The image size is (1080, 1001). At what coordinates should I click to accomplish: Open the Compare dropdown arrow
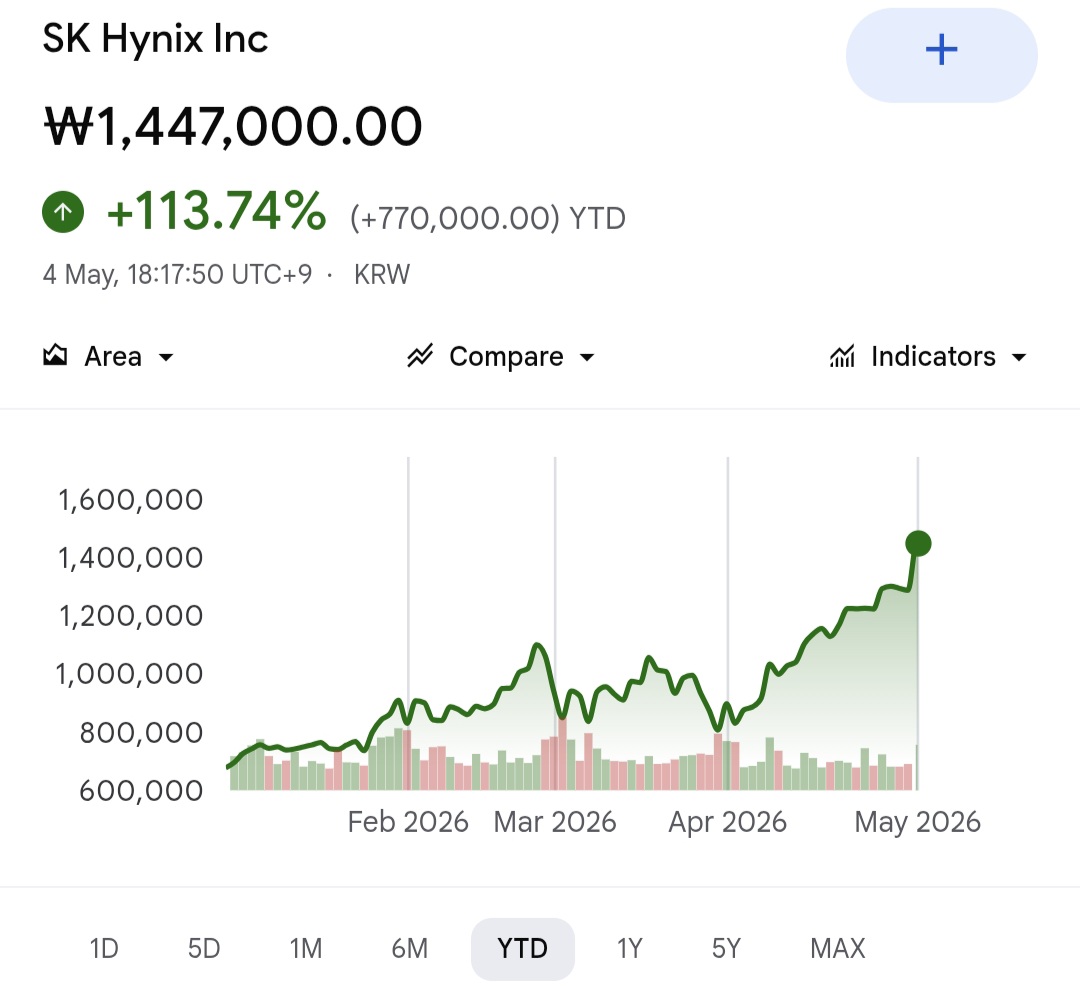coord(587,357)
